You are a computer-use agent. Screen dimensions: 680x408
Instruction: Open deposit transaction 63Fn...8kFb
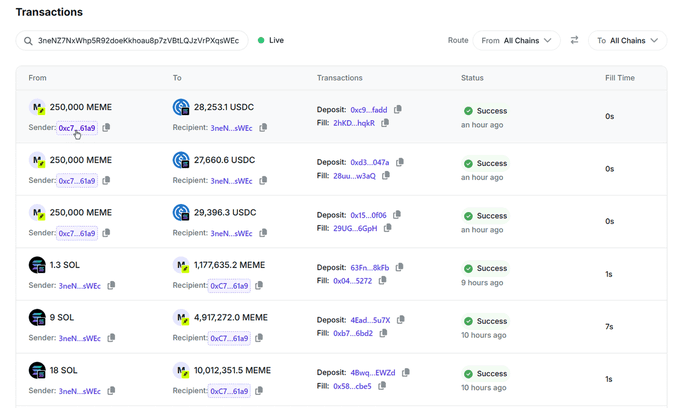coord(369,268)
